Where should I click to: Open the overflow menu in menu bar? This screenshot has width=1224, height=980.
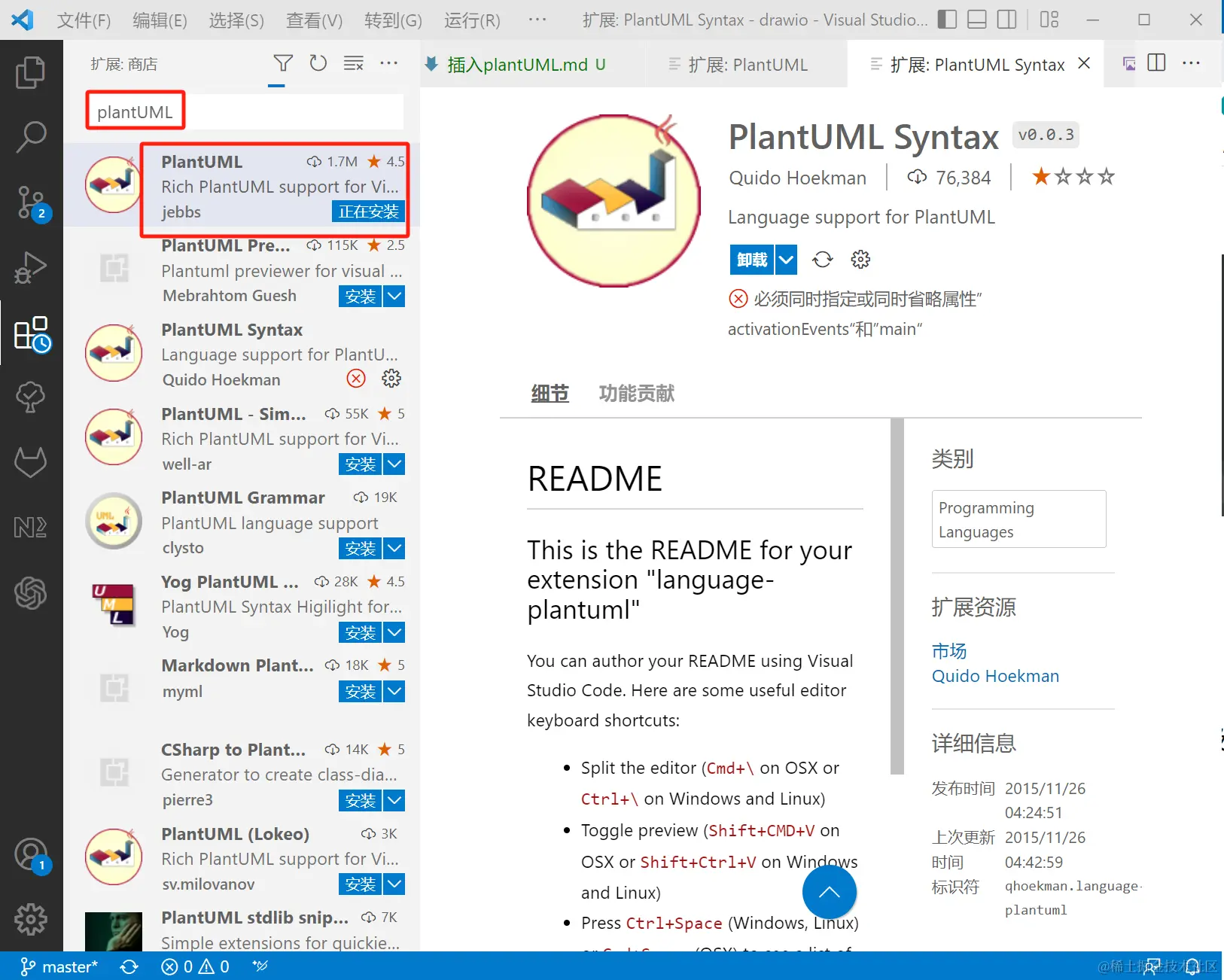[x=537, y=20]
